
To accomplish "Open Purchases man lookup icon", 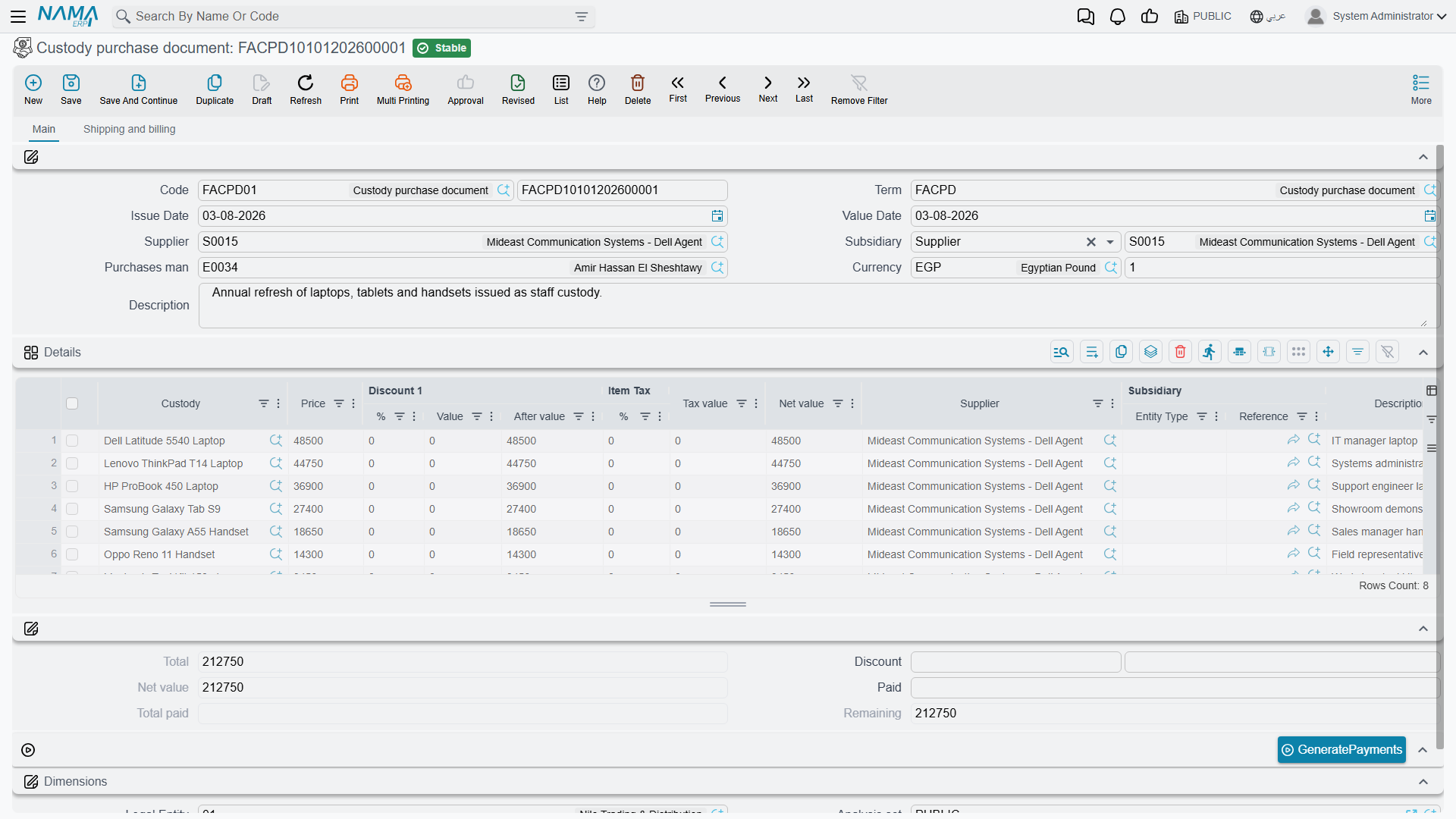I will (x=717, y=268).
